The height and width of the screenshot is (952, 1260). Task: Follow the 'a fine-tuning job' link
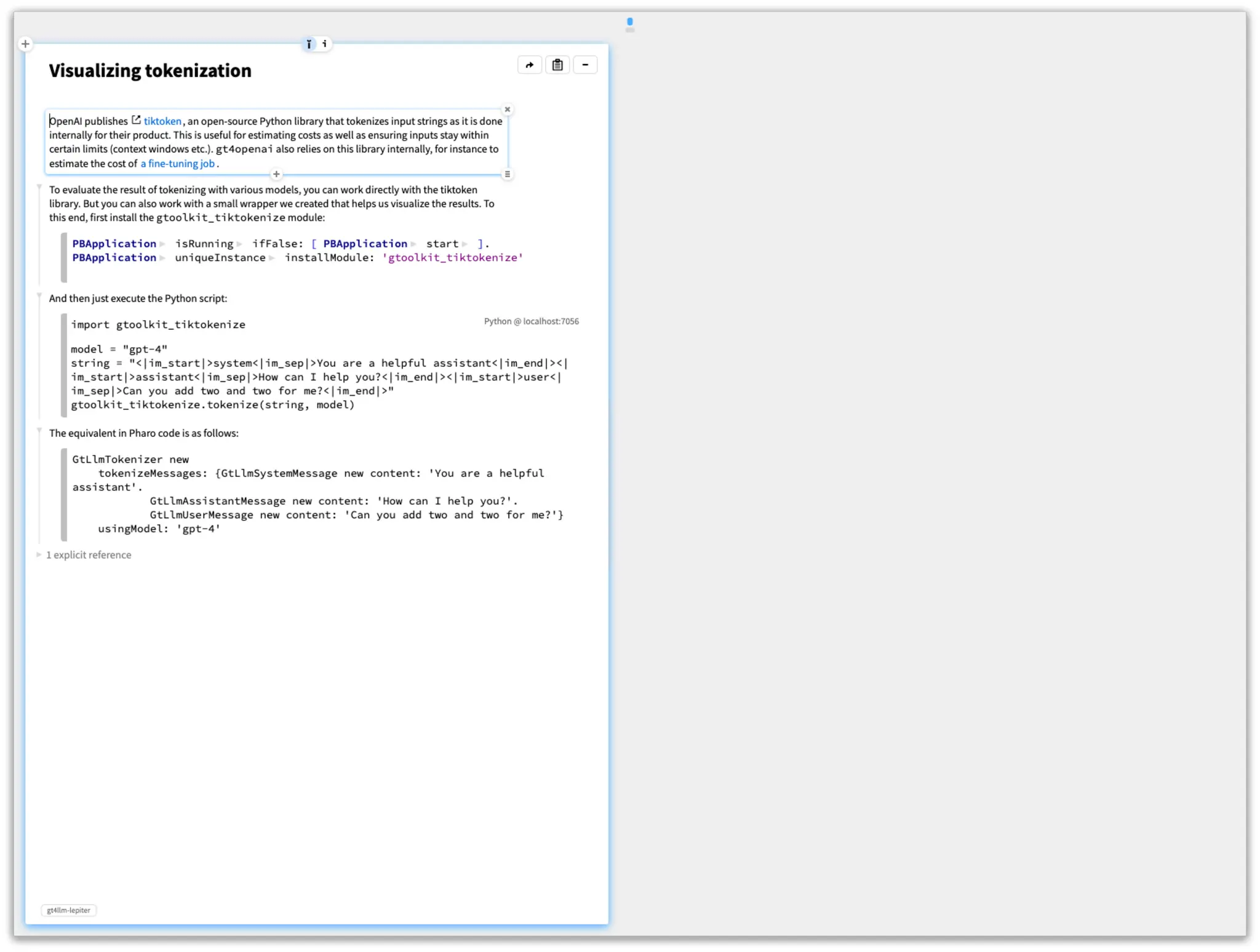point(178,164)
